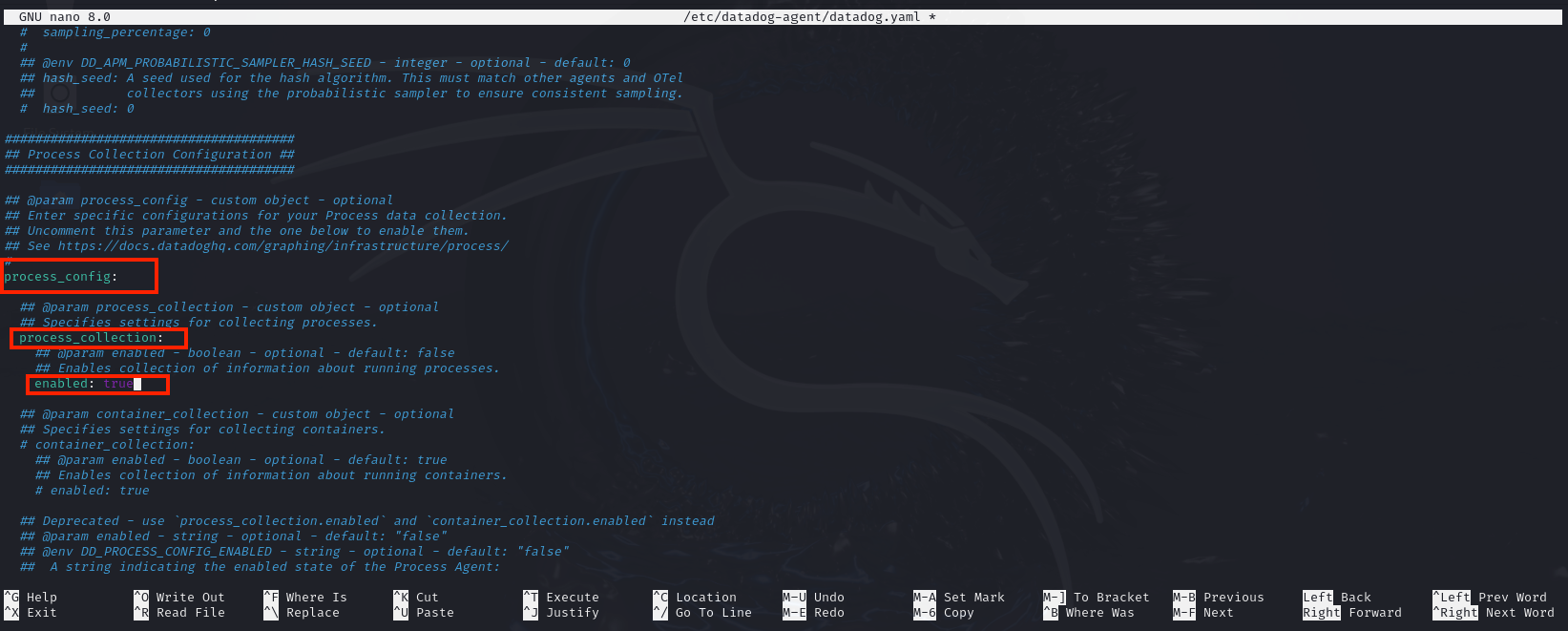
Task: Click the M-B Previous shortcut
Action: pyautogui.click(x=1218, y=598)
